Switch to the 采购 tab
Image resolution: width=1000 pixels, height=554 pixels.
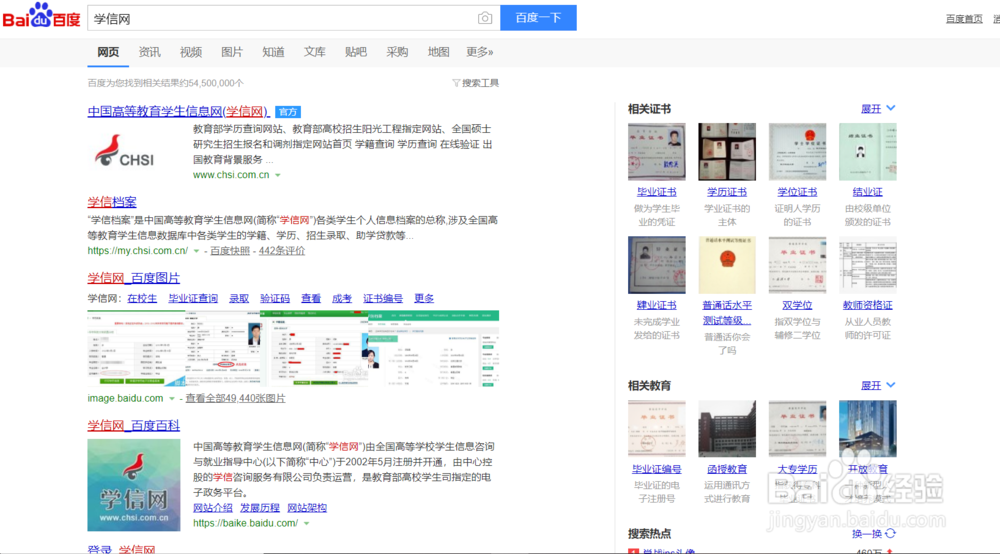coord(397,52)
